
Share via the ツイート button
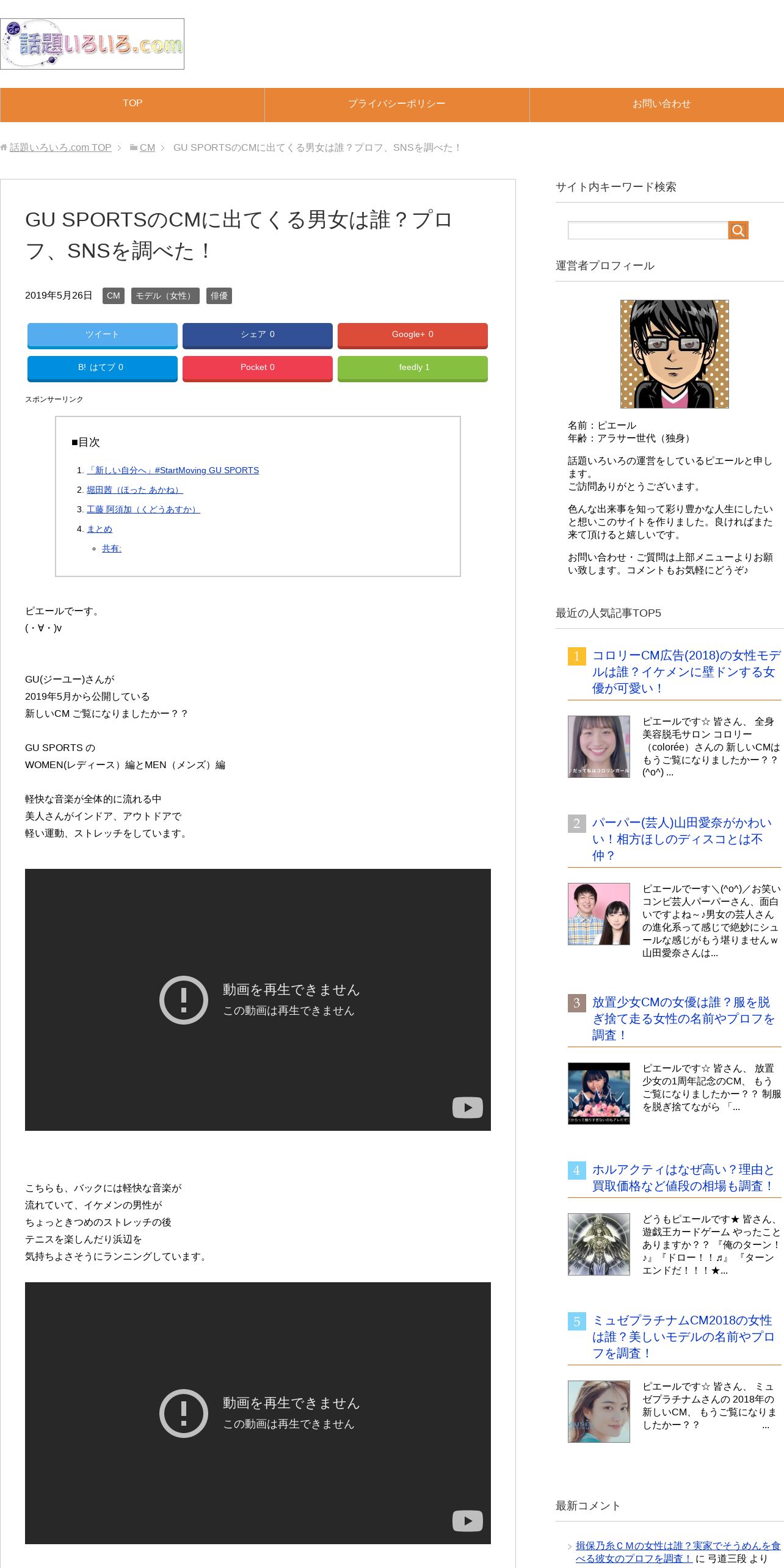point(103,335)
